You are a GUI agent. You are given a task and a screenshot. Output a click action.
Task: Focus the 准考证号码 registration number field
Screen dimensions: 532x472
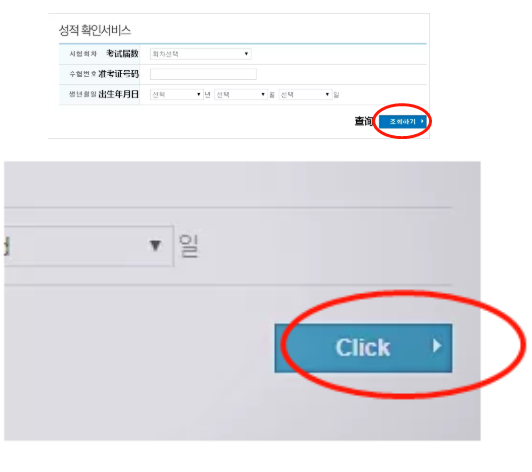(x=203, y=74)
